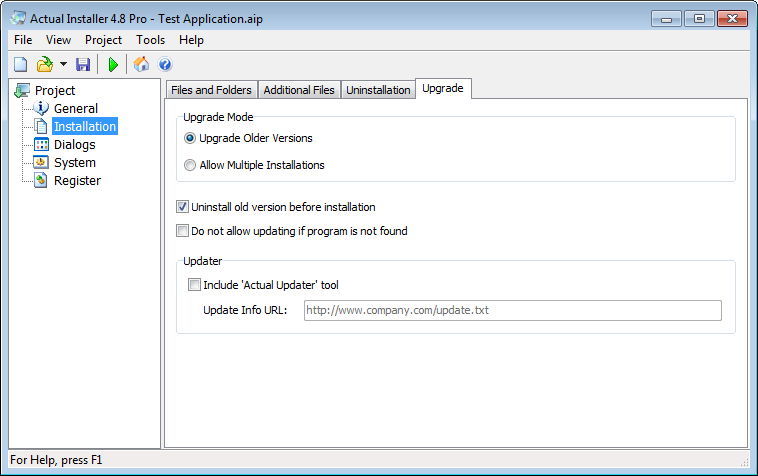This screenshot has height=476, width=758.
Task: Click the Installation page icon in tree
Action: pos(41,126)
